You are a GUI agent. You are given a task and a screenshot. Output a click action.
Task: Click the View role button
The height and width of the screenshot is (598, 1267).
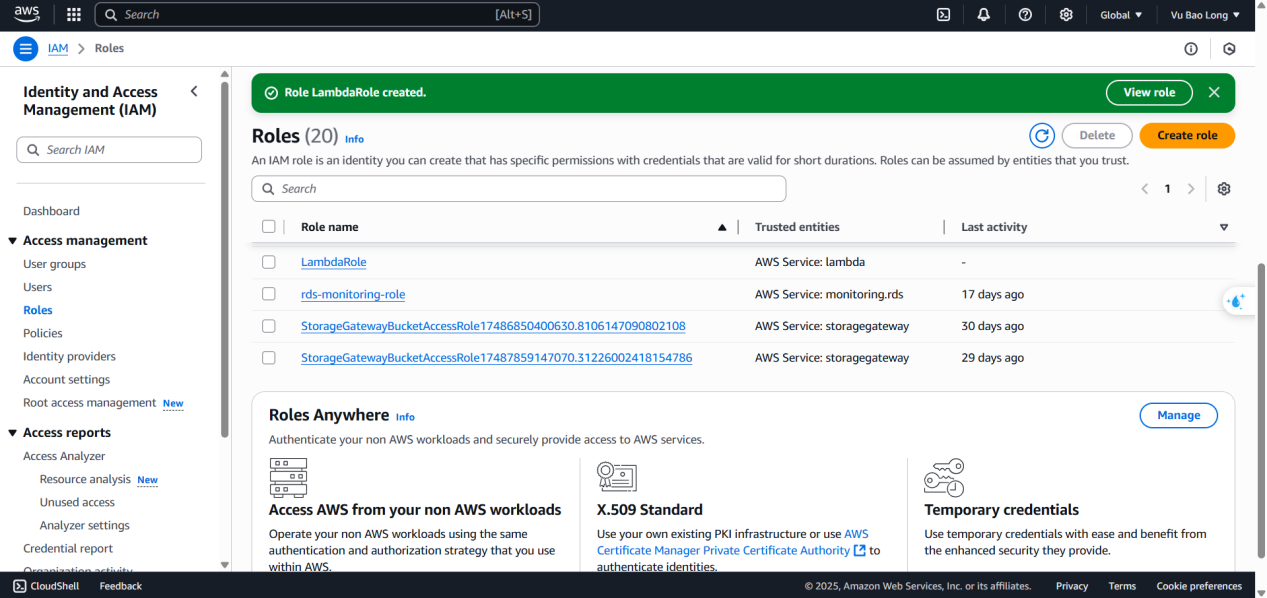click(x=1149, y=92)
